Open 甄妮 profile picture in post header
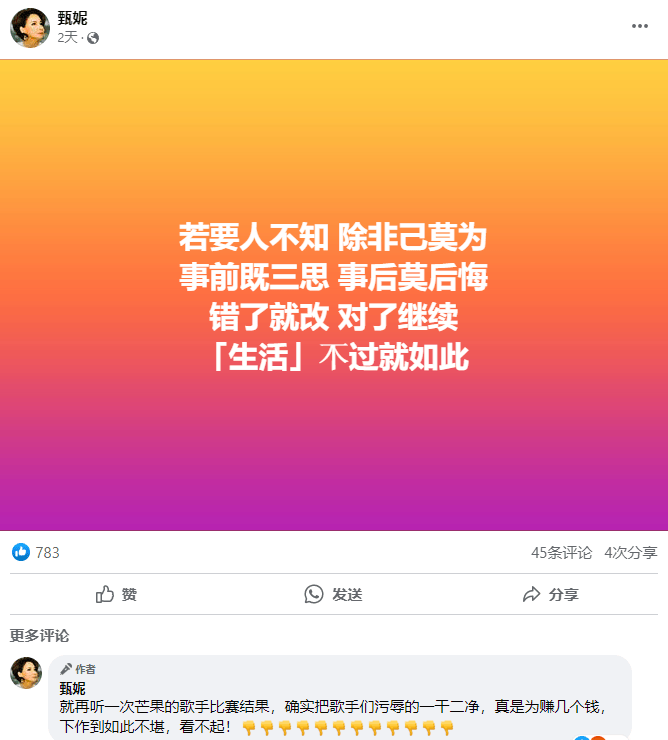668x740 pixels. click(30, 27)
